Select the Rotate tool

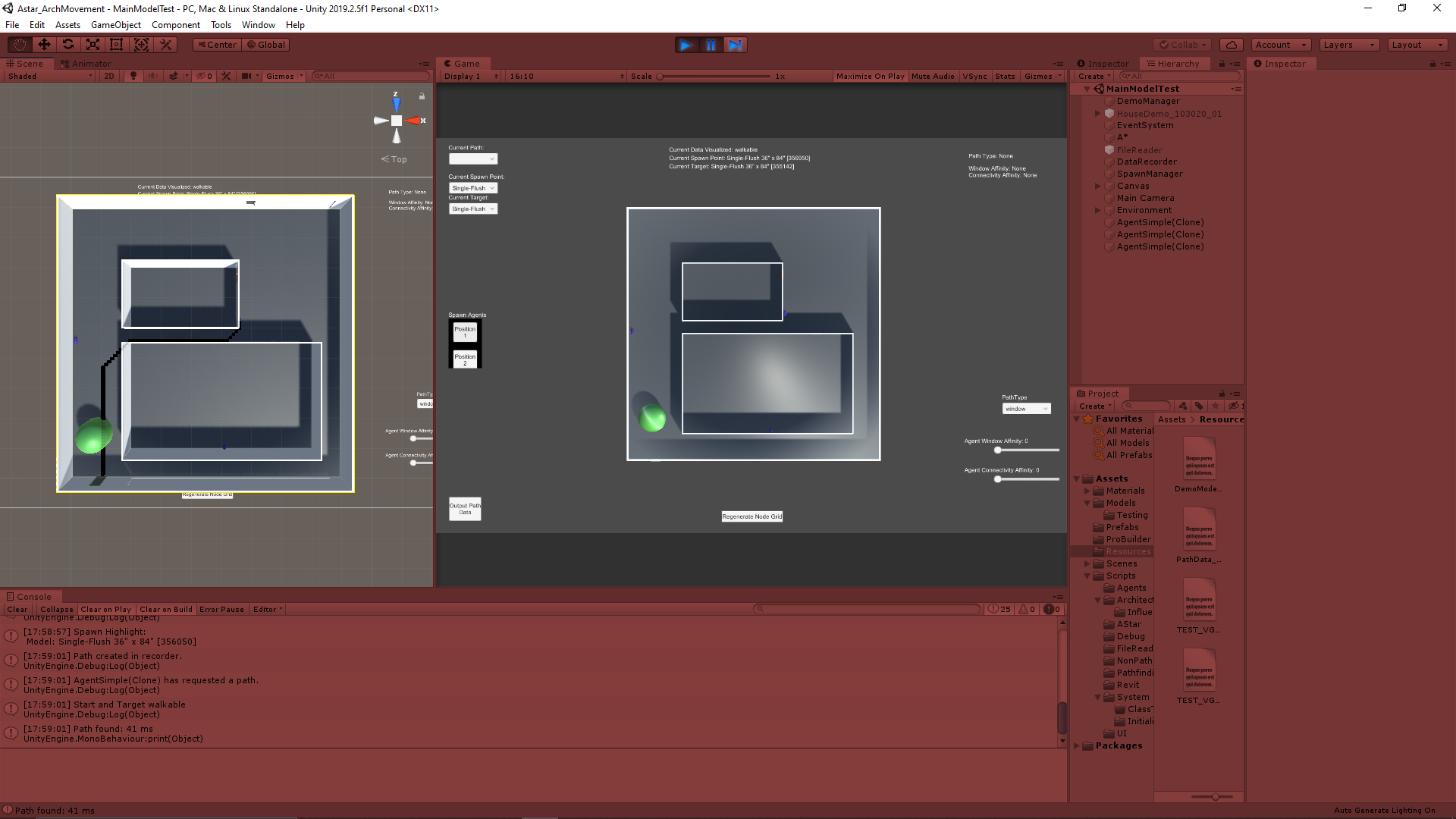click(x=68, y=45)
